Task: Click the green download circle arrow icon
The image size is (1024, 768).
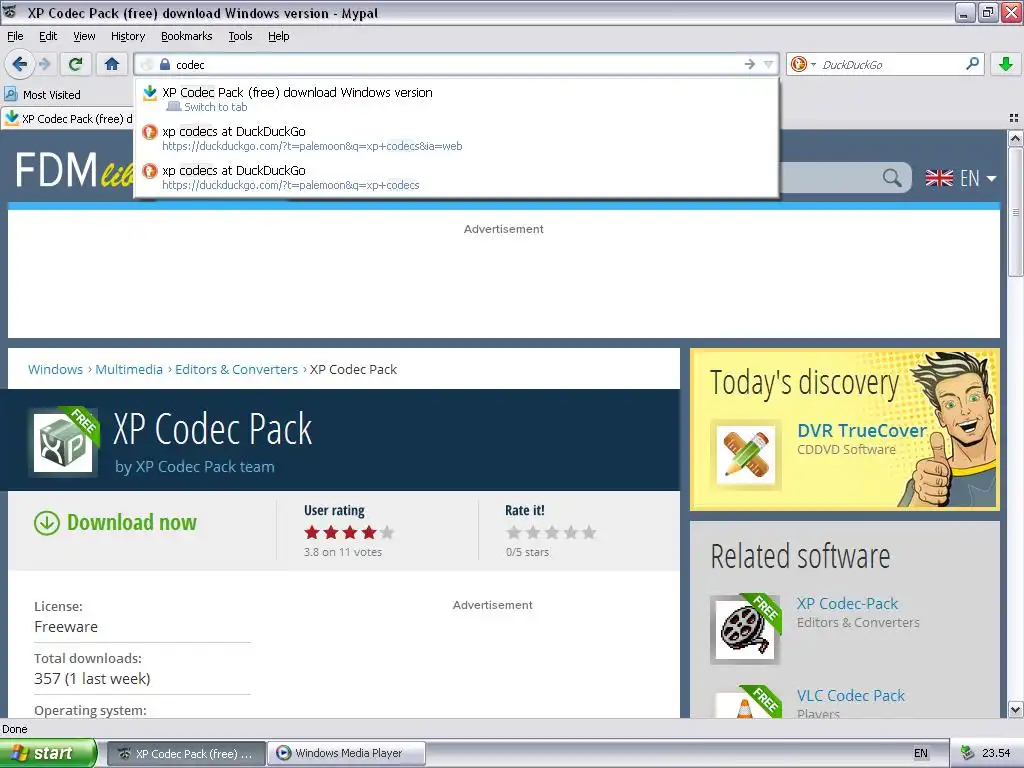Action: click(46, 523)
